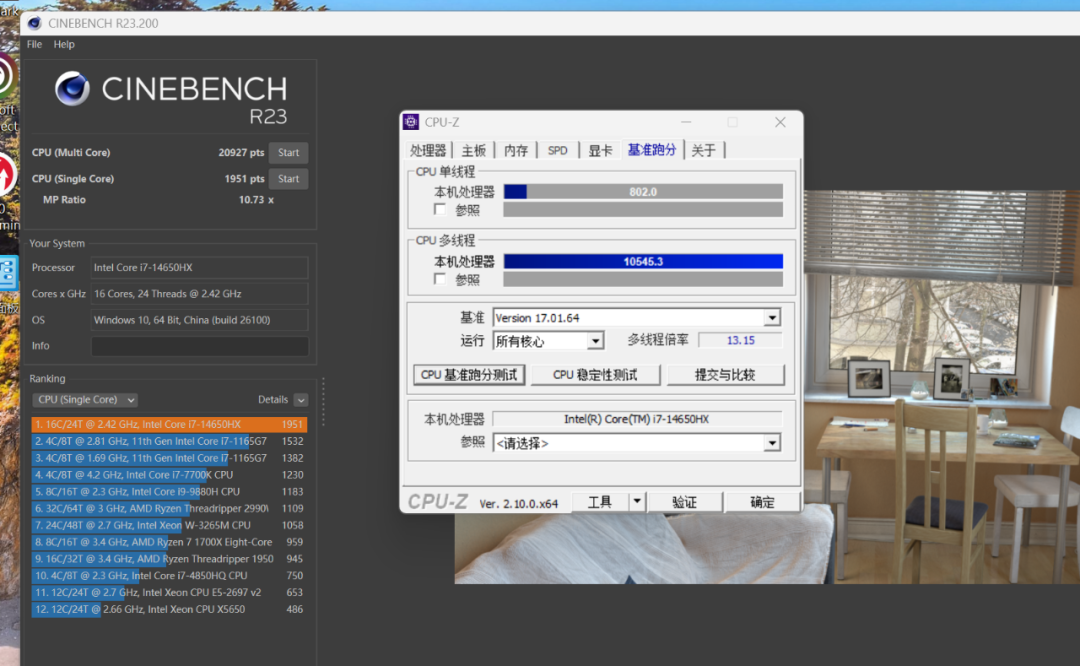The height and width of the screenshot is (666, 1080).
Task: Click the multi-thread 参照 reference bar
Action: coord(643,279)
